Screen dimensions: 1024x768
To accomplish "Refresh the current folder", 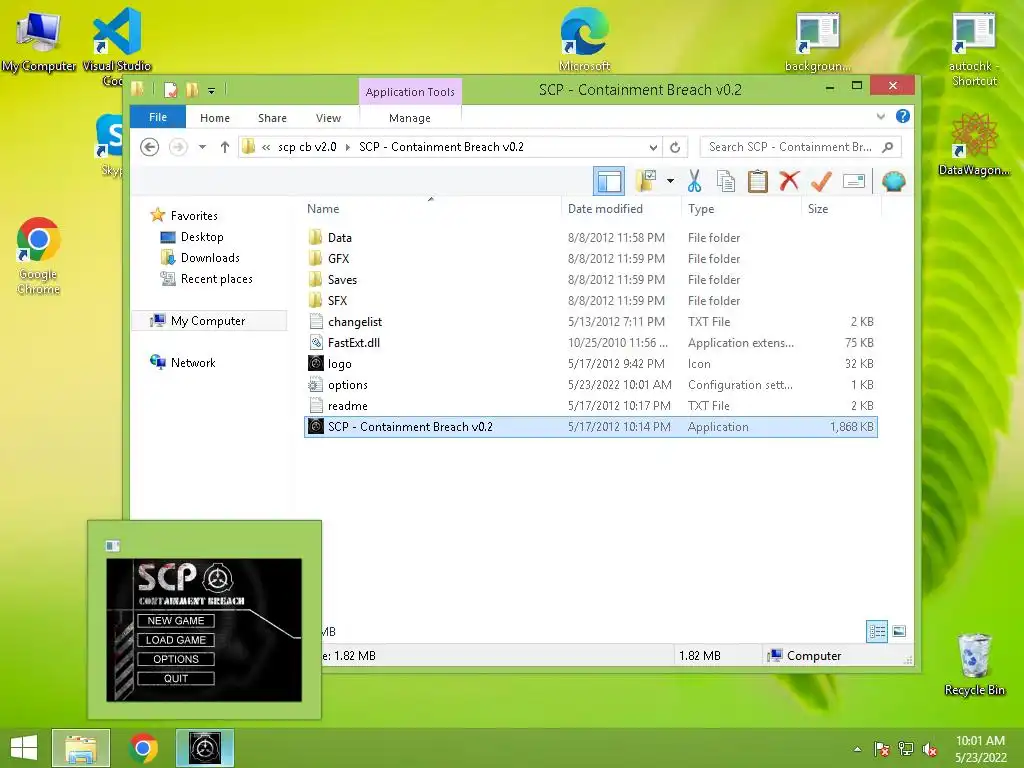I will tap(675, 147).
